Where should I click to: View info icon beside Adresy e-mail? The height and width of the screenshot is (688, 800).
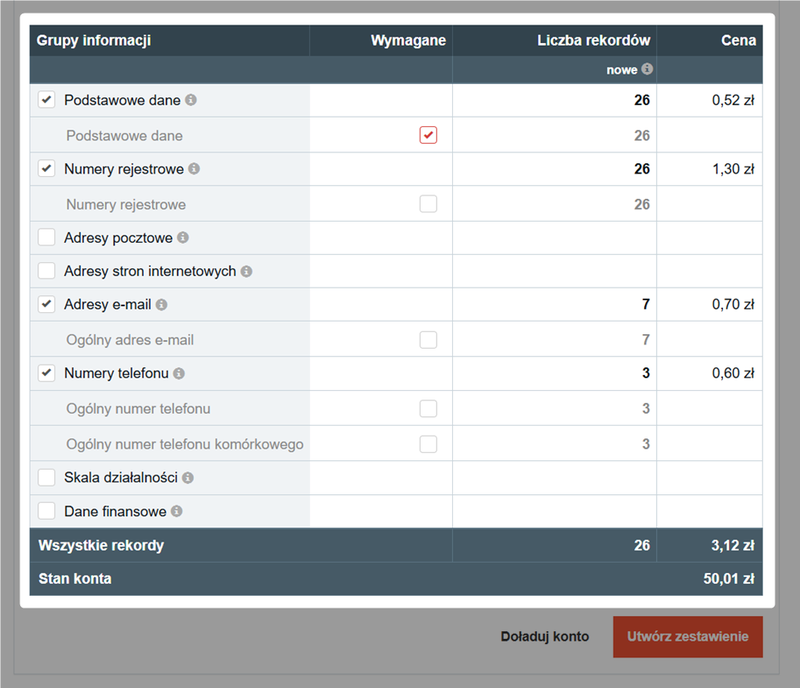point(162,304)
